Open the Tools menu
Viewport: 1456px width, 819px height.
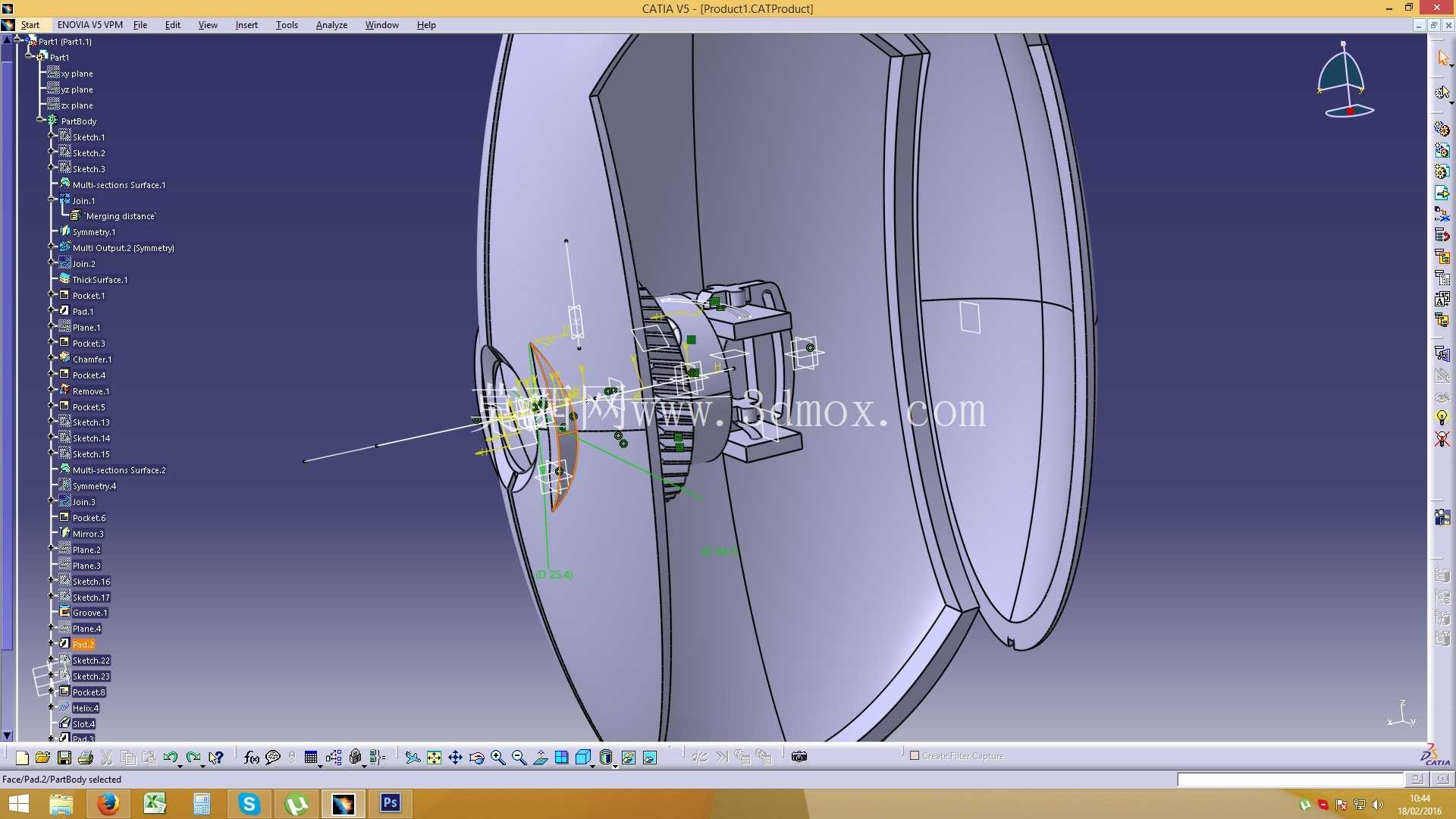[287, 25]
